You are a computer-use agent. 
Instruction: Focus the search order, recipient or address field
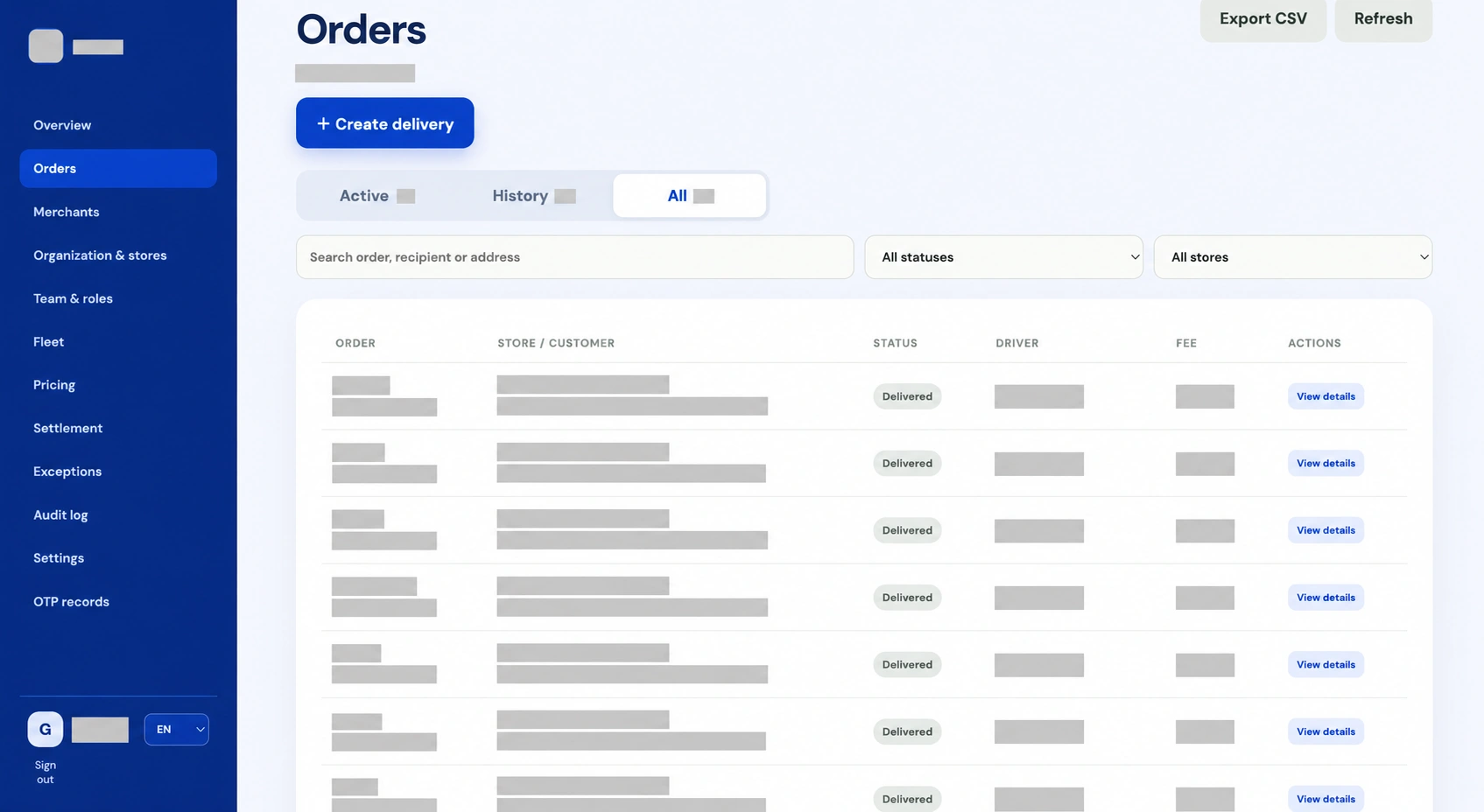point(574,257)
